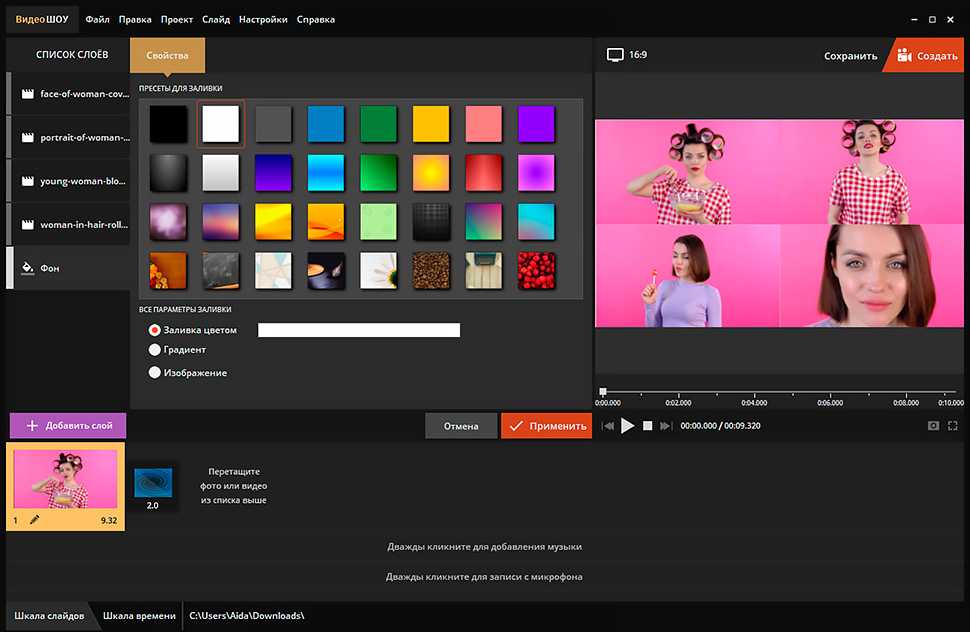The width and height of the screenshot is (970, 632).
Task: Click the skip forward icon in the player
Action: point(666,426)
